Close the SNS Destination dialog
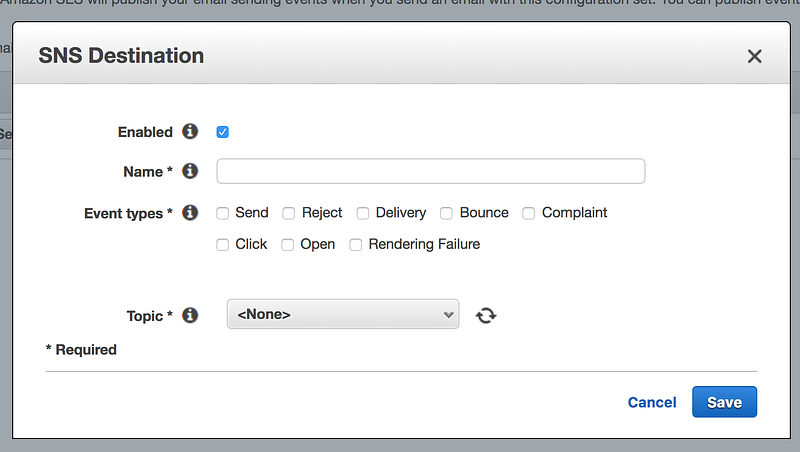The width and height of the screenshot is (800, 452). 755,56
